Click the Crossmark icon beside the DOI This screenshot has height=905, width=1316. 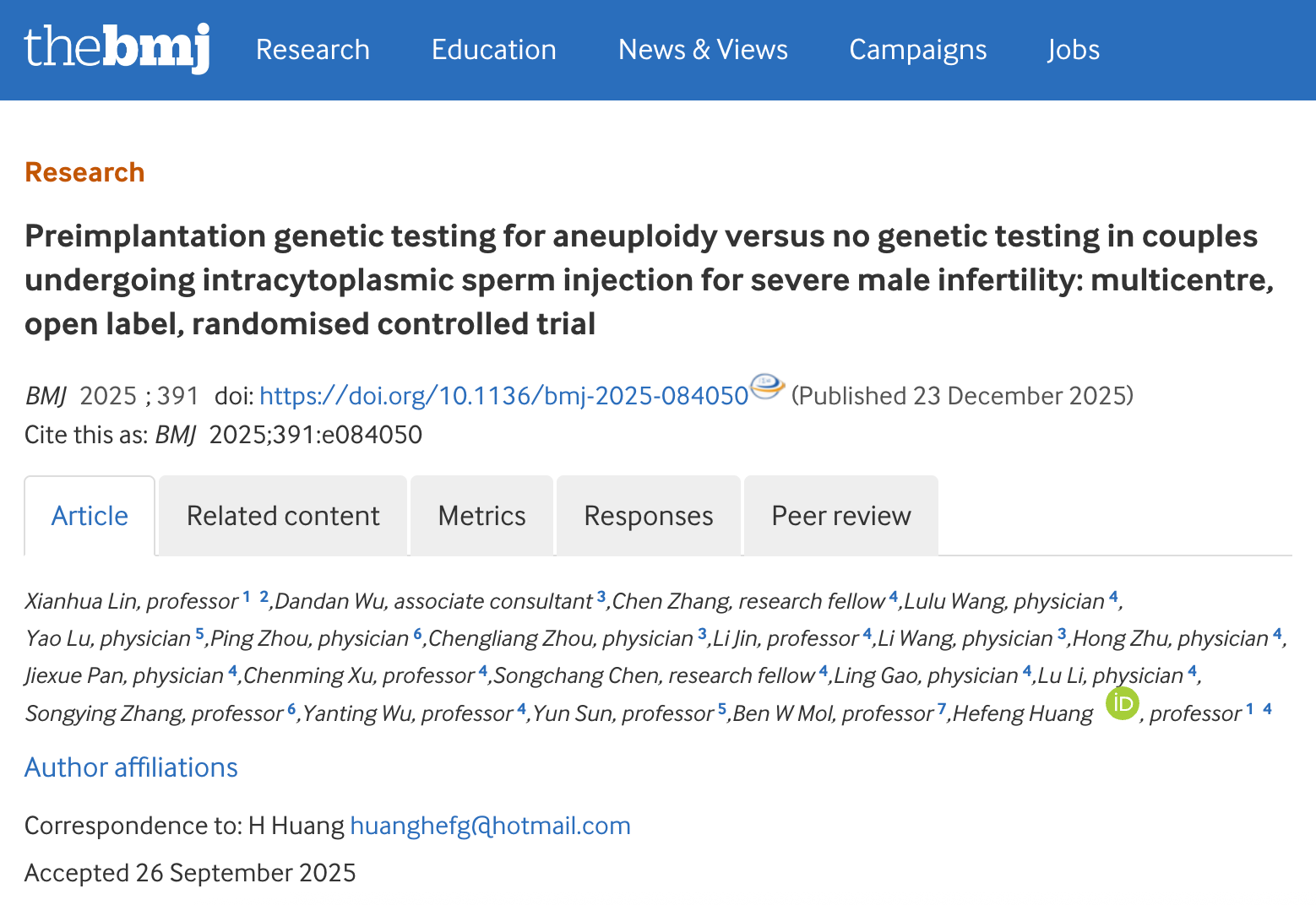(x=767, y=387)
